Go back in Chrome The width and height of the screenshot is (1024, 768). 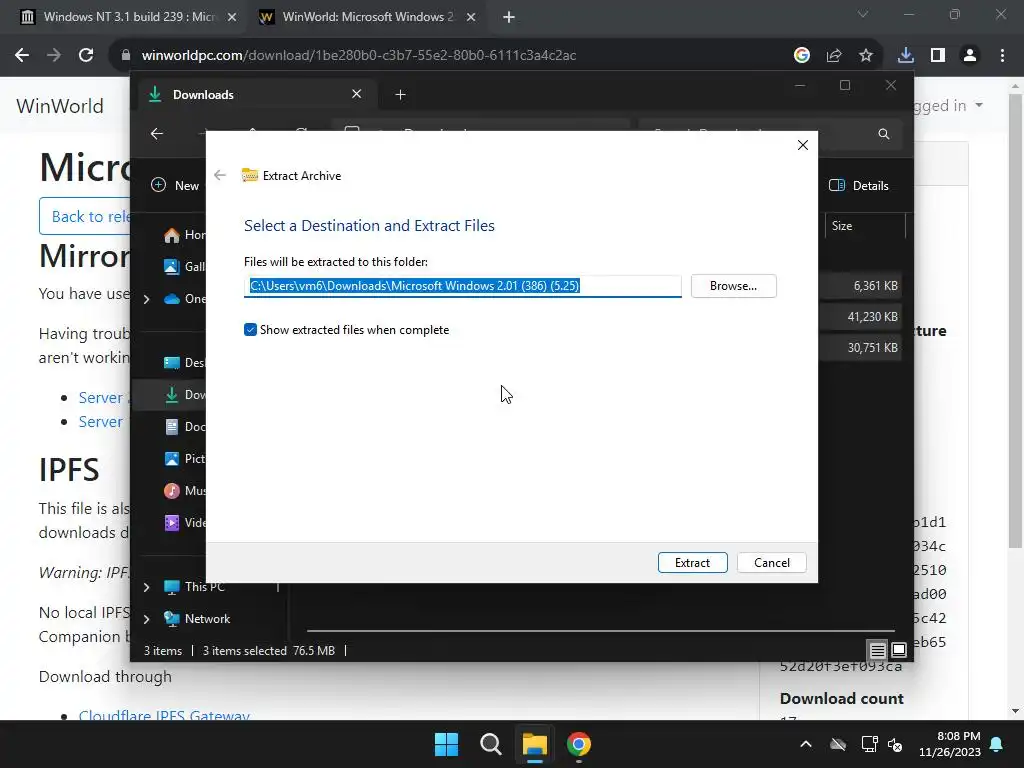coord(22,56)
